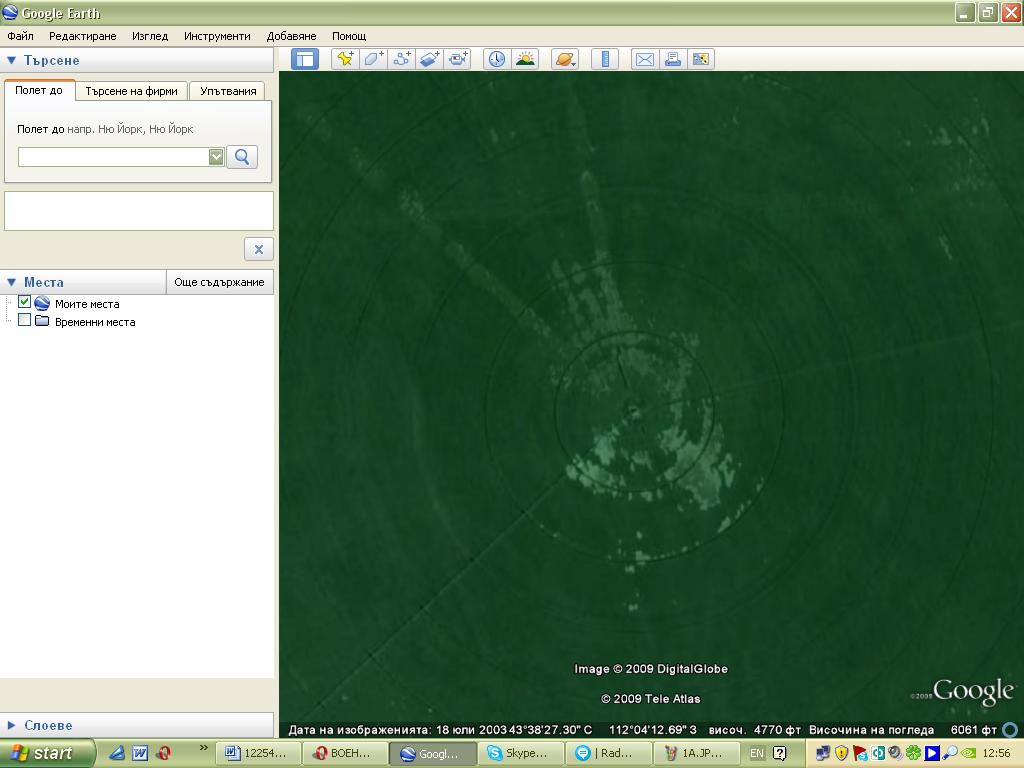Expand the Слоеве panel

(x=11, y=725)
